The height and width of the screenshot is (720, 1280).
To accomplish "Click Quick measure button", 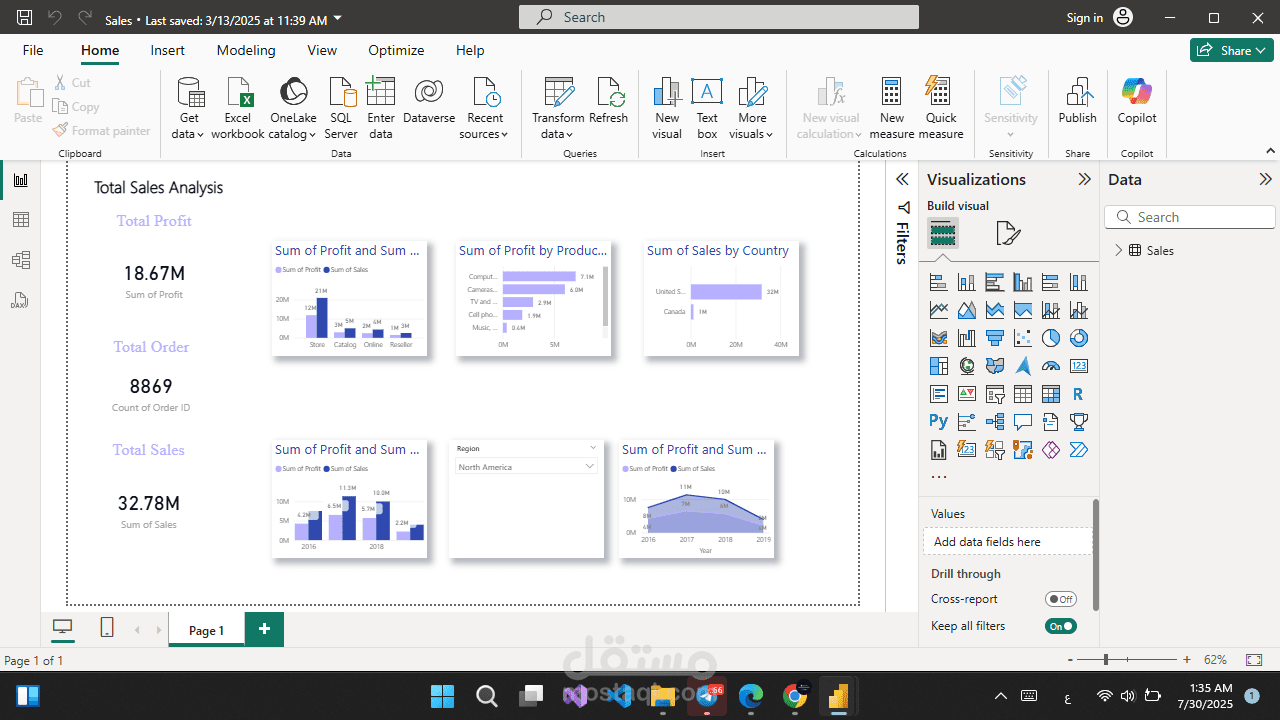I will click(941, 108).
